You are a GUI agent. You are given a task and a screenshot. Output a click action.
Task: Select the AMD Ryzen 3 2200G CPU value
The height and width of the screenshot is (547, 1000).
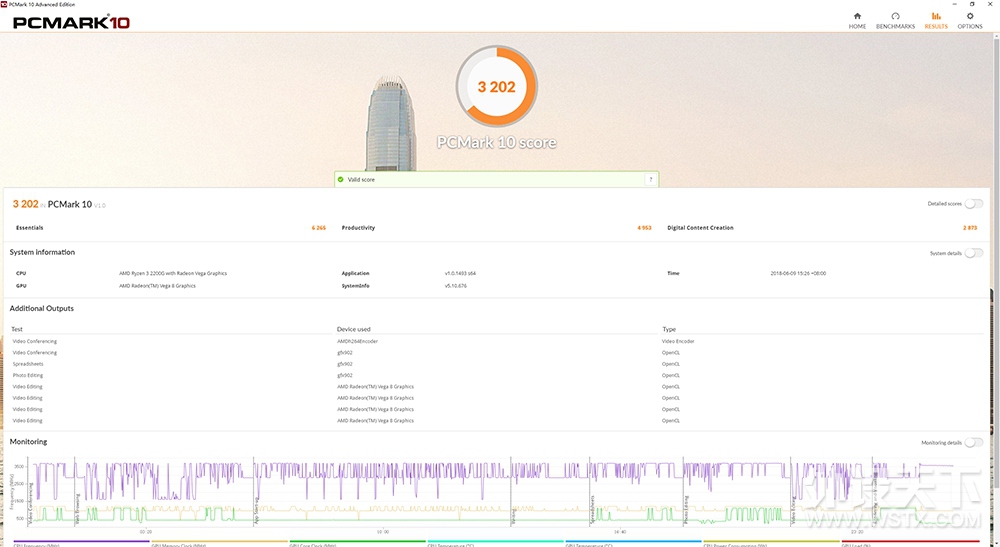(x=173, y=274)
